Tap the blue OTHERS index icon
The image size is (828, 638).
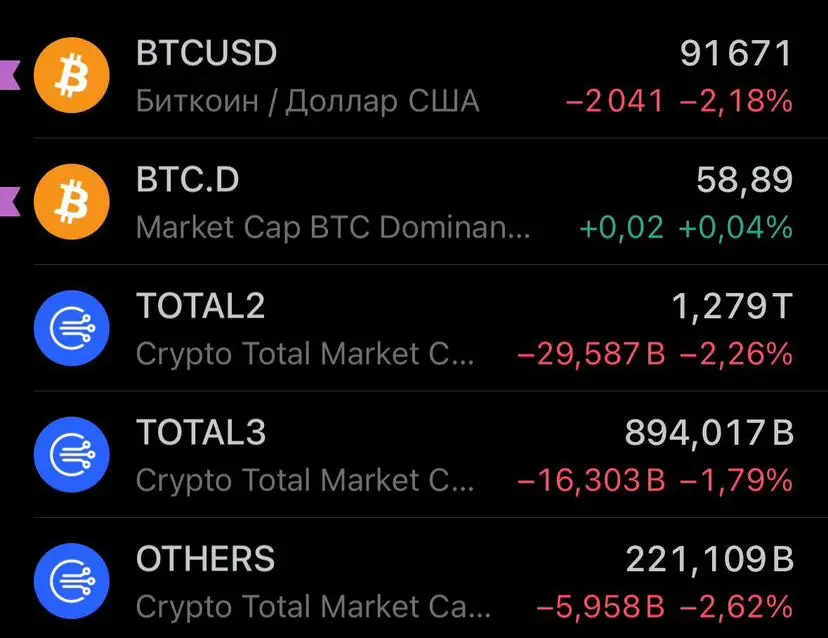click(71, 582)
